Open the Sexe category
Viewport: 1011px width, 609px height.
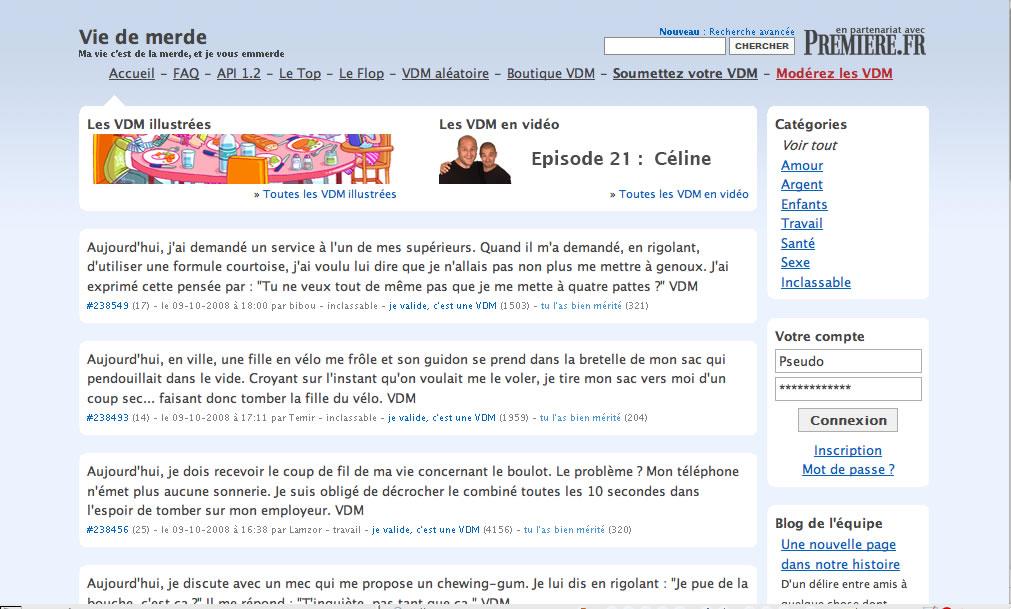tap(796, 263)
